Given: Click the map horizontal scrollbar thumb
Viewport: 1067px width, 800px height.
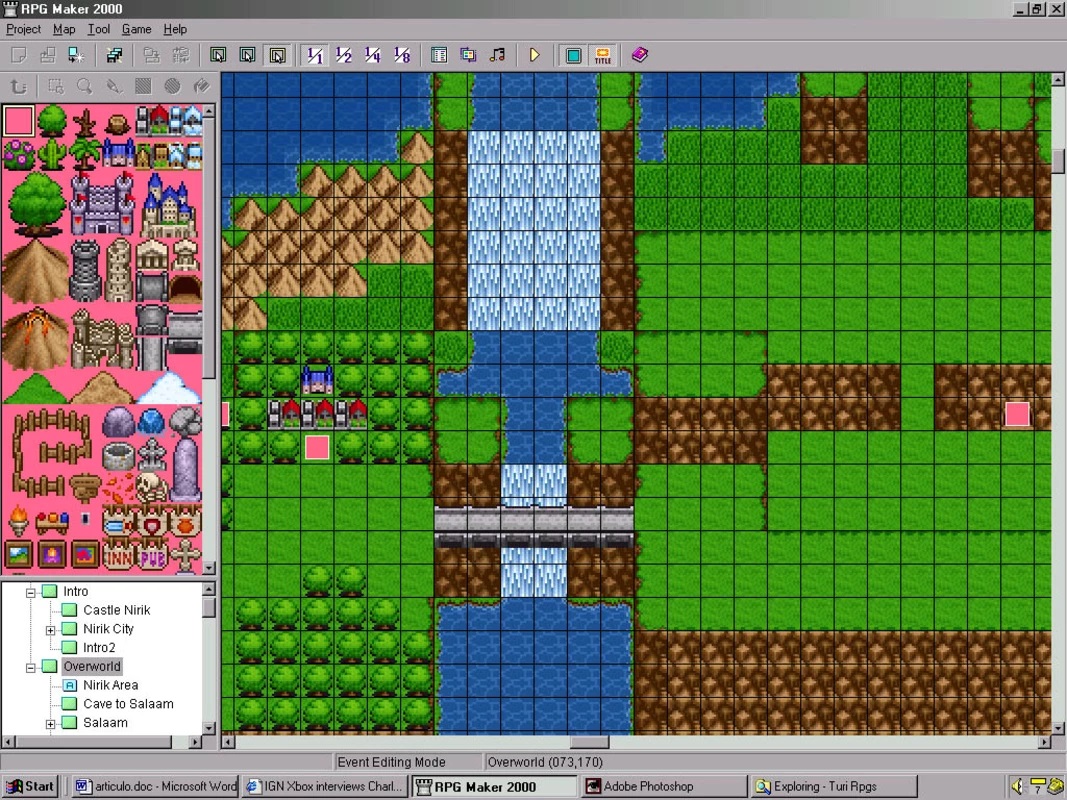Looking at the screenshot, I should tap(589, 741).
